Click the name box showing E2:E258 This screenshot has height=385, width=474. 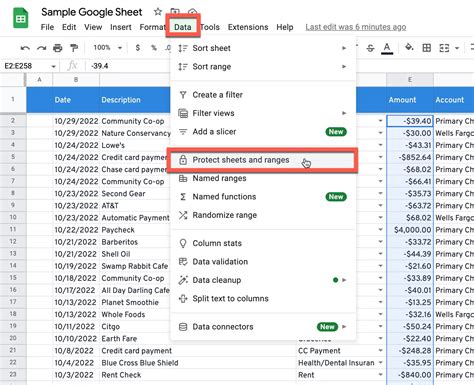tap(26, 66)
